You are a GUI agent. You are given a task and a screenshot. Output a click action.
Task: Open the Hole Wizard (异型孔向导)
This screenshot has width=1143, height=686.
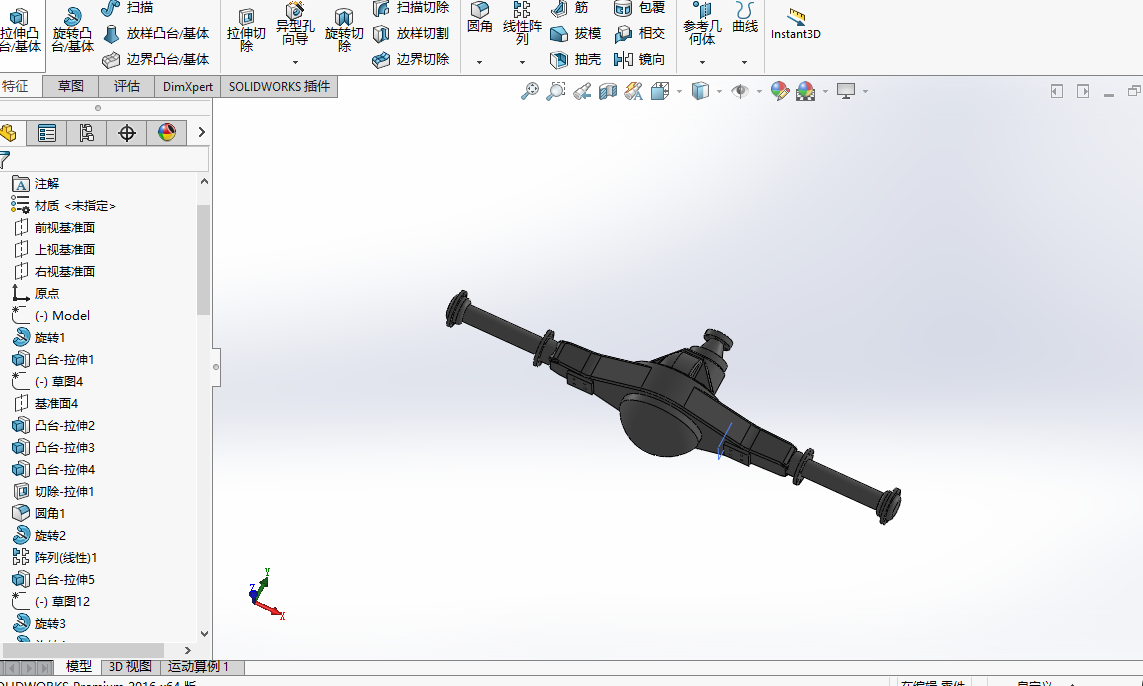point(295,24)
